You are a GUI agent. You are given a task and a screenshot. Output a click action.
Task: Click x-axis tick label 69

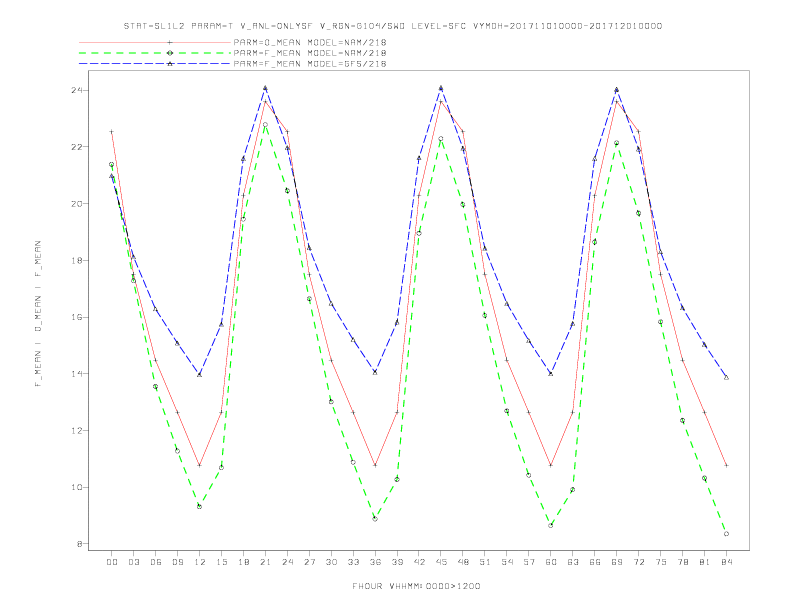[617, 562]
